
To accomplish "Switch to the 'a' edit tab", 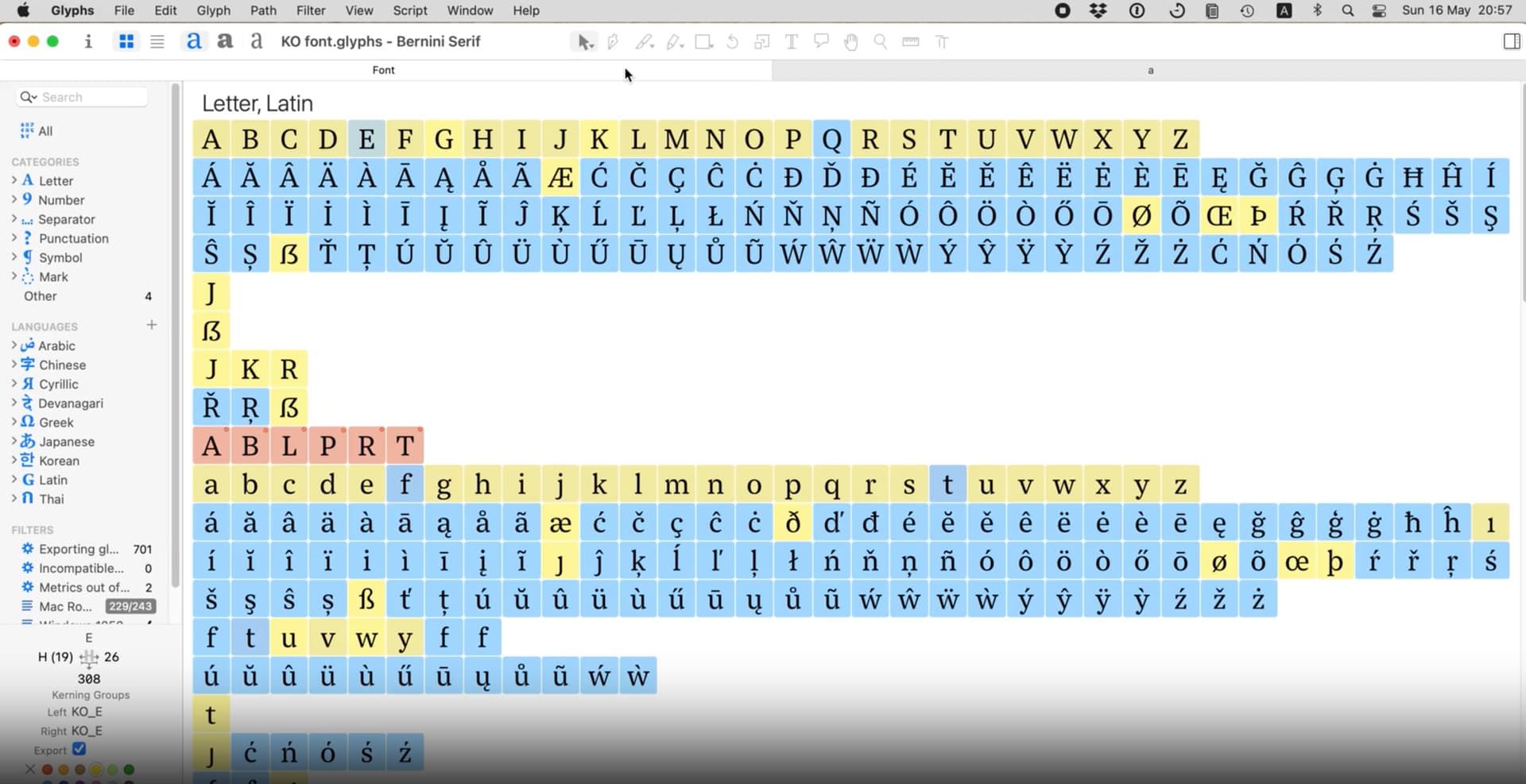I will pos(1149,71).
